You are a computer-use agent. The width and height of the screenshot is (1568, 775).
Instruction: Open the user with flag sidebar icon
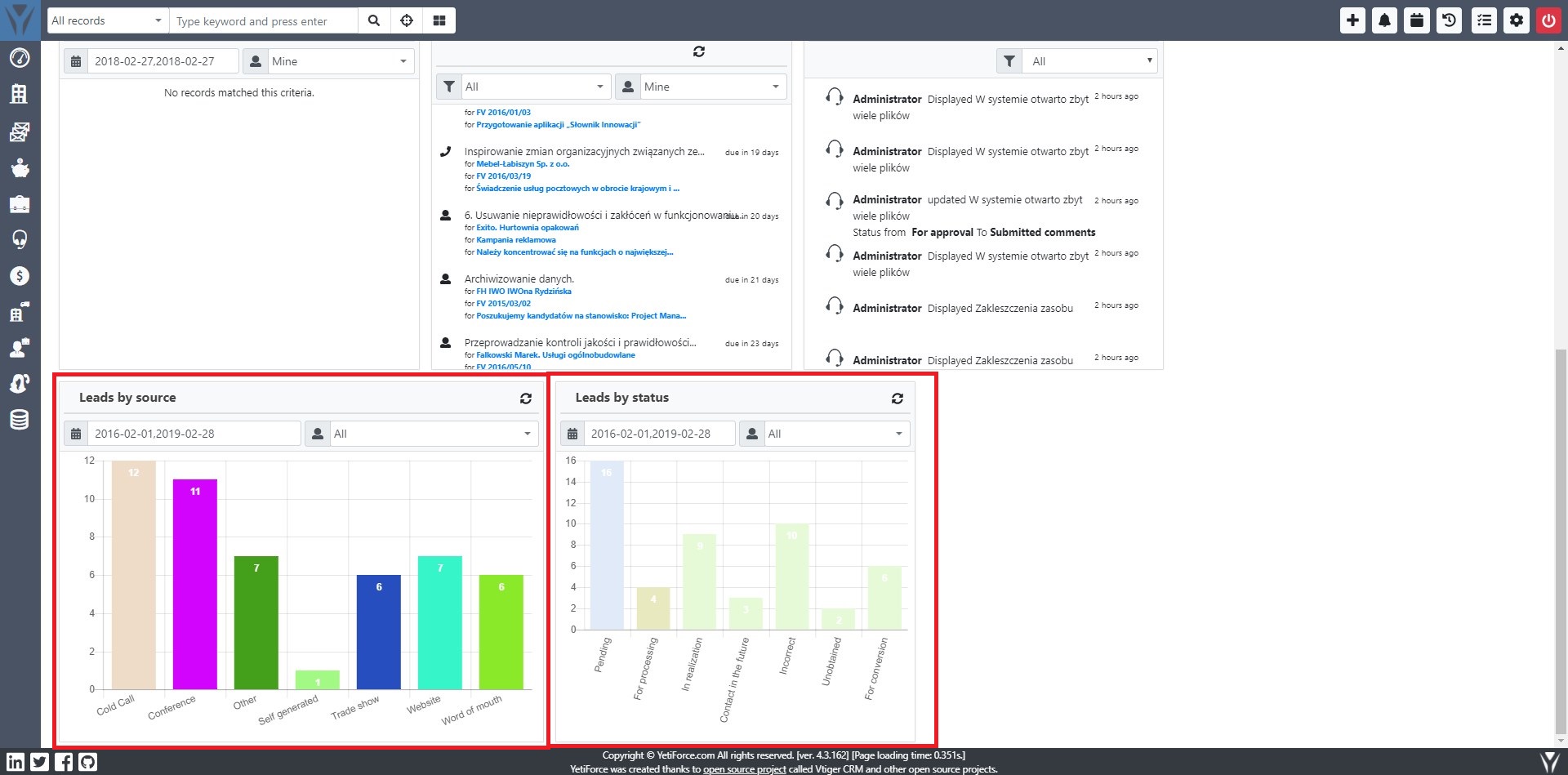pyautogui.click(x=20, y=348)
